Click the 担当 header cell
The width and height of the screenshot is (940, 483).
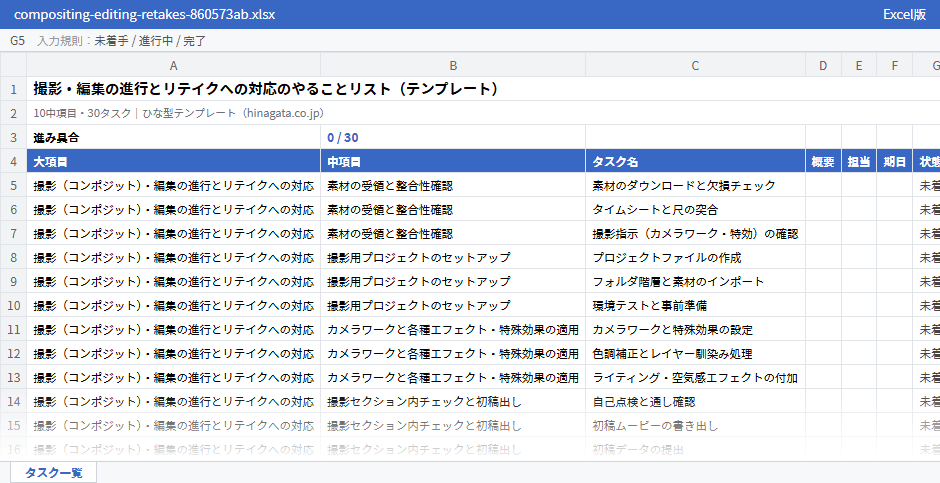coord(859,161)
